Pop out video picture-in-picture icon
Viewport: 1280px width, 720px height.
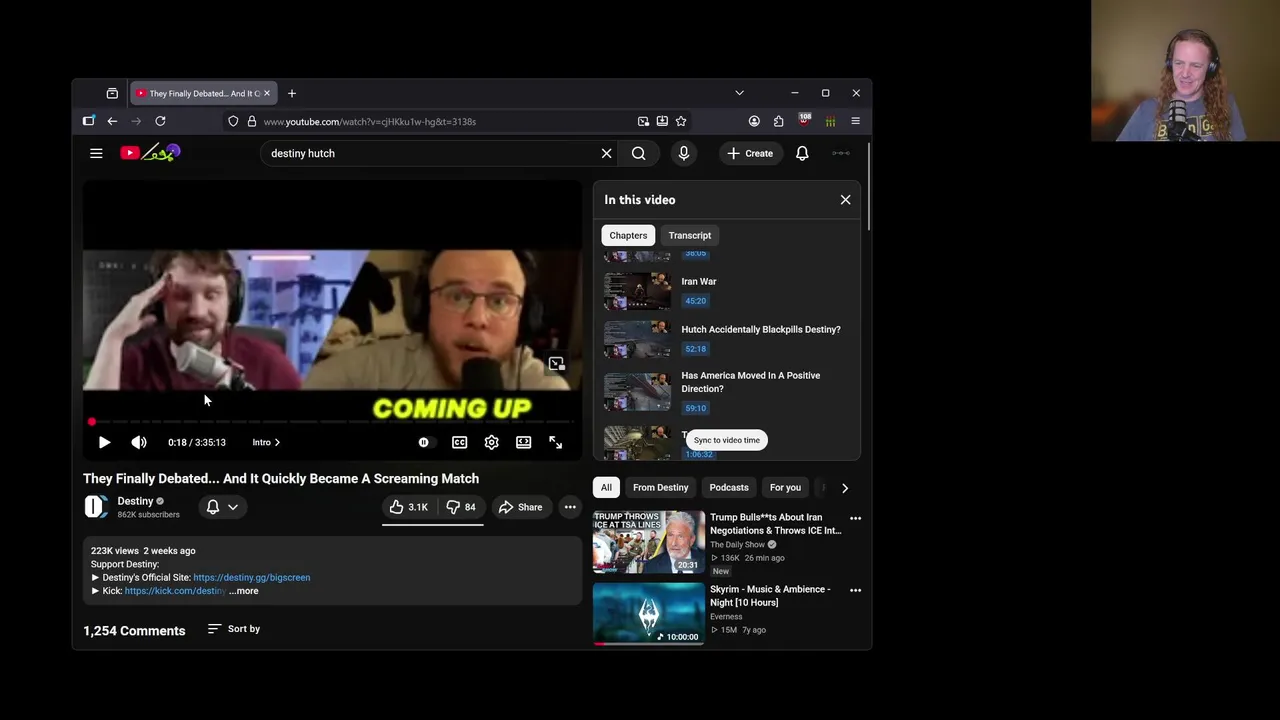click(x=556, y=364)
